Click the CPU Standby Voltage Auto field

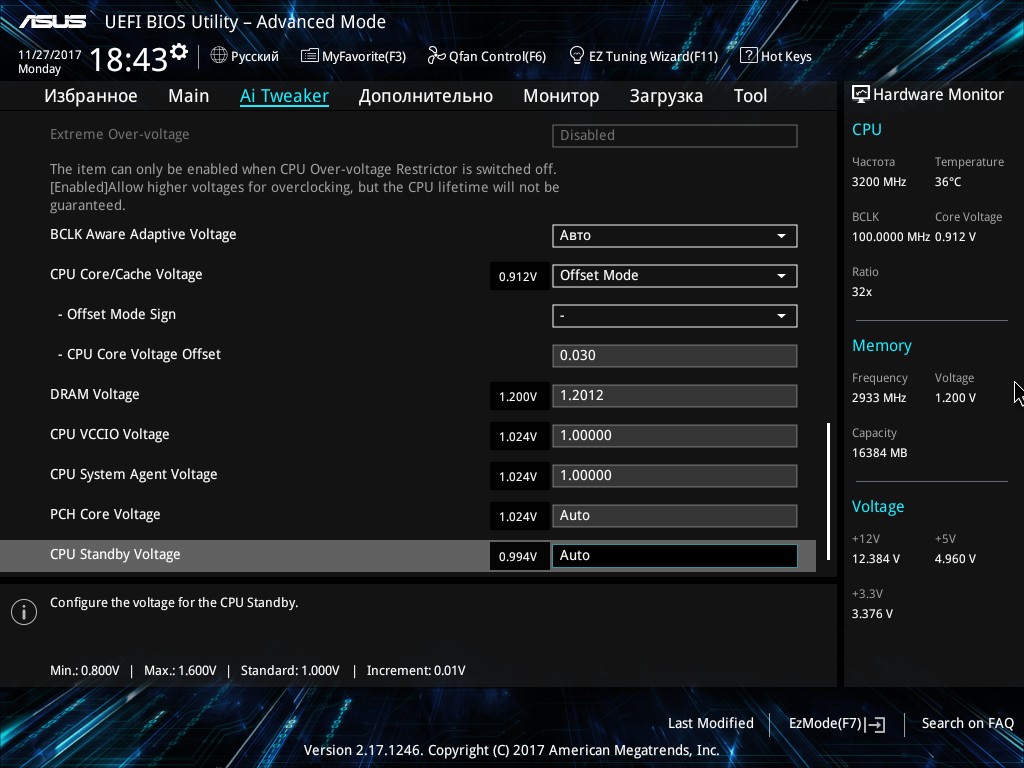point(675,556)
